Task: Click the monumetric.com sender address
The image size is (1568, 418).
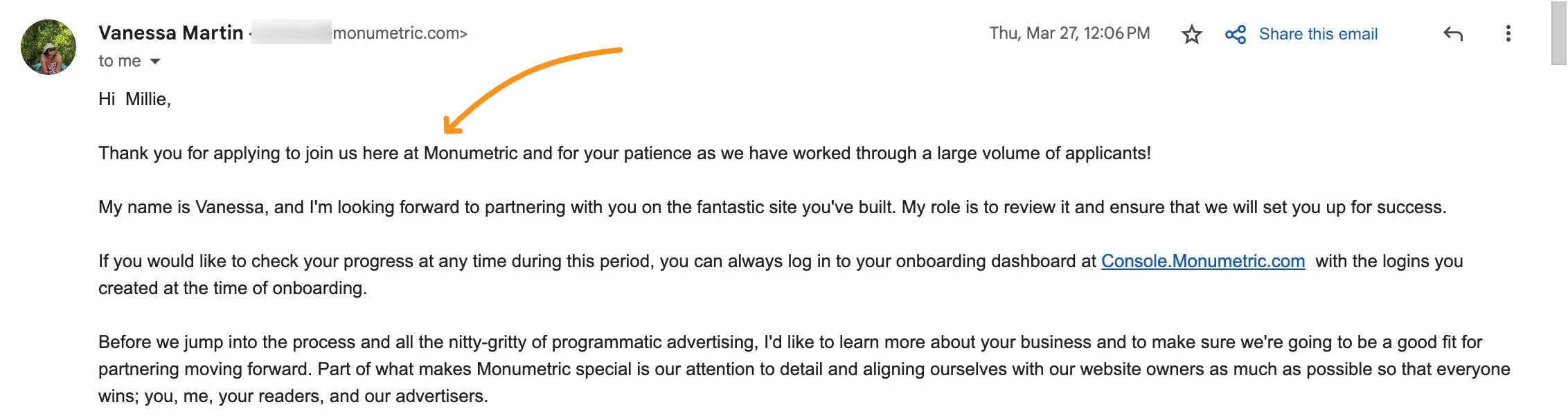Action: point(400,33)
